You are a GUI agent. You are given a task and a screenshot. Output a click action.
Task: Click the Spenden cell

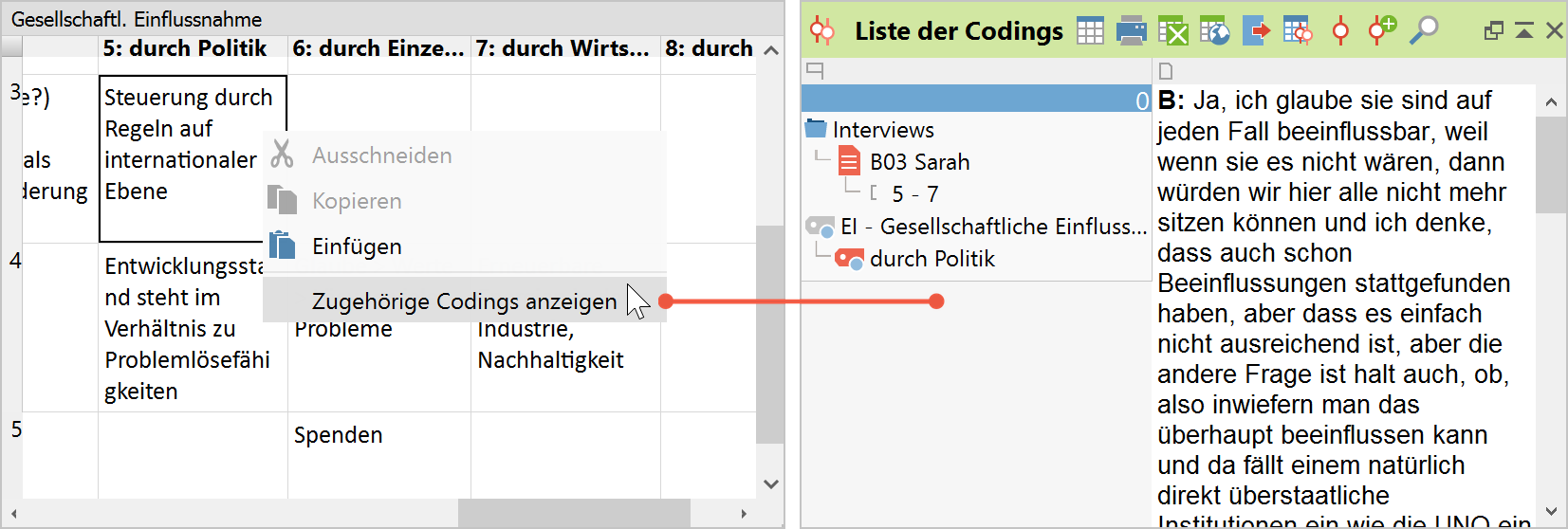[378, 455]
